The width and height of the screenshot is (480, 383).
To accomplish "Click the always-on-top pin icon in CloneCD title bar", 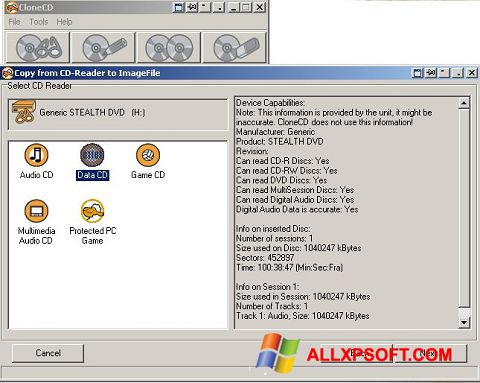I will (192, 7).
